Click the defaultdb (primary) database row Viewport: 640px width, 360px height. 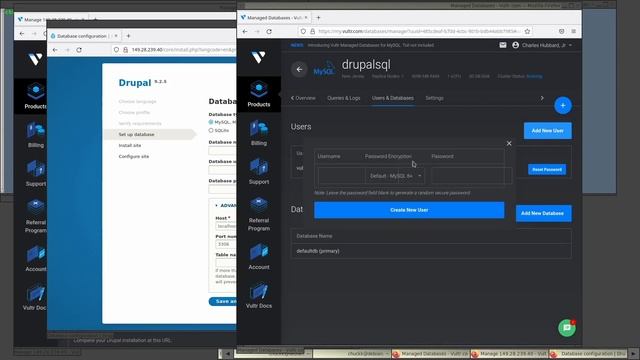tap(431, 251)
